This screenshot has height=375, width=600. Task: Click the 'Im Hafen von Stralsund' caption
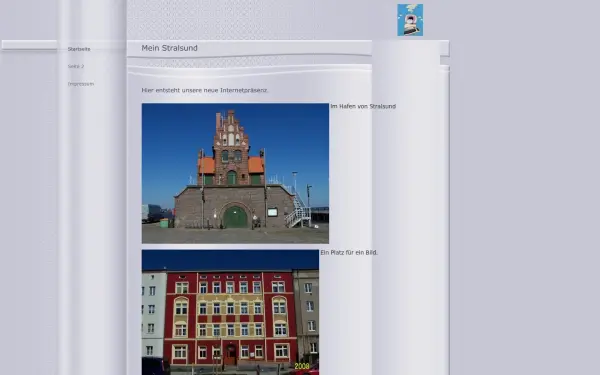pos(363,106)
